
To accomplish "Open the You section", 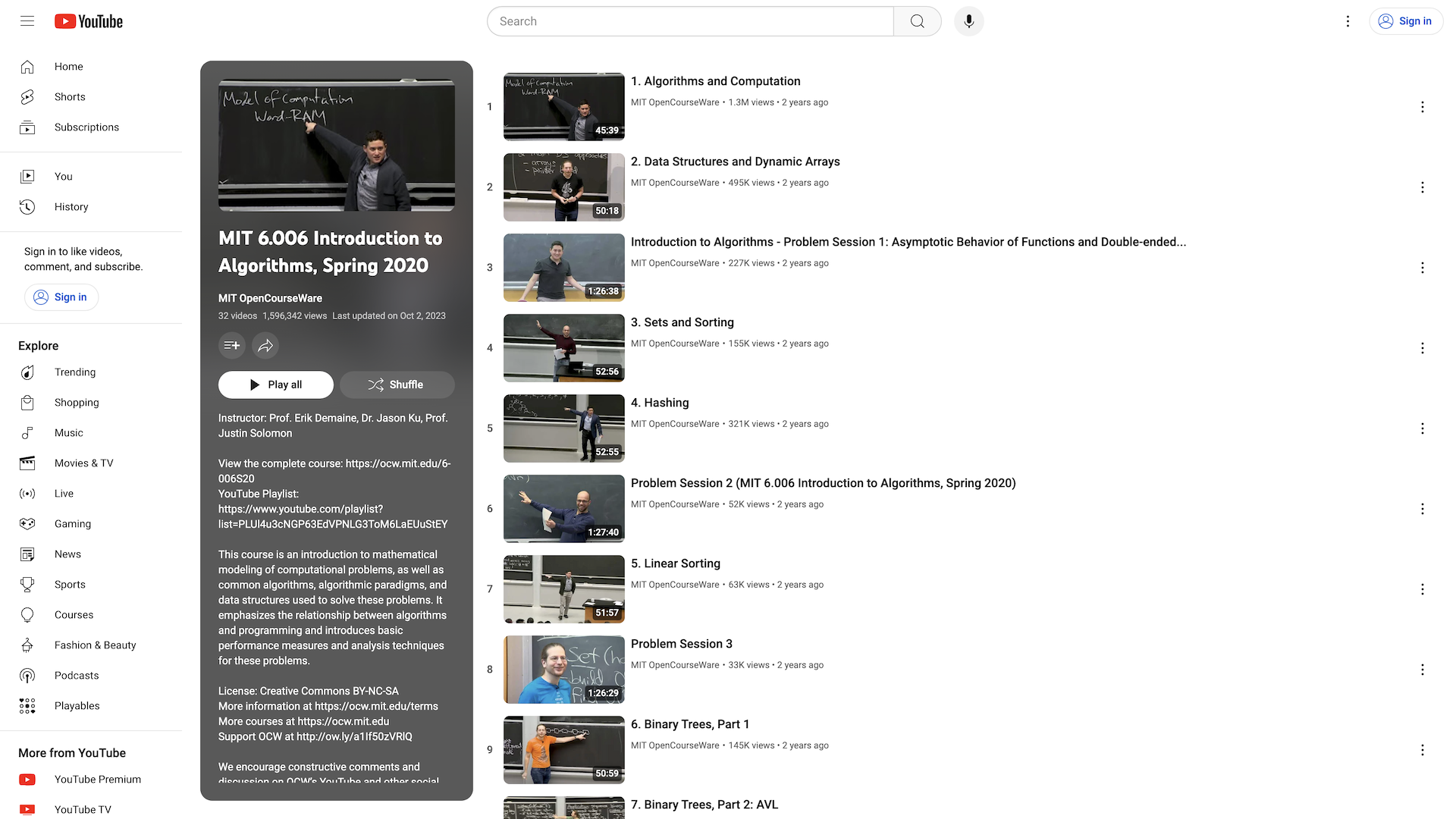I will pos(91,177).
